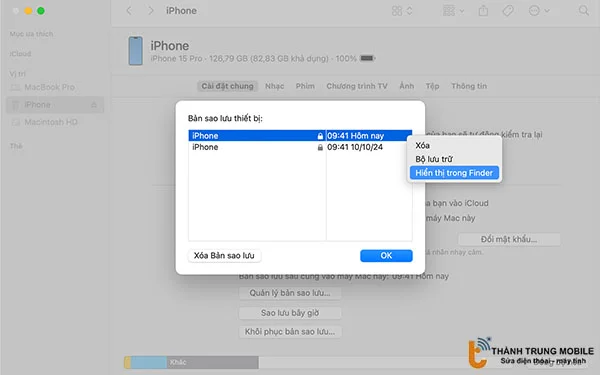Open the "Chương trình TV" tab
The image size is (600, 375).
357,86
